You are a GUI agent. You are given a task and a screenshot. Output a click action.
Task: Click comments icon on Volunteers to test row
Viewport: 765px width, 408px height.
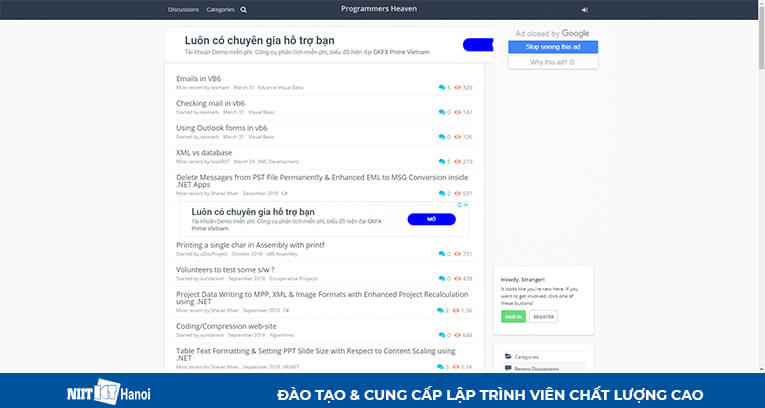(442, 279)
